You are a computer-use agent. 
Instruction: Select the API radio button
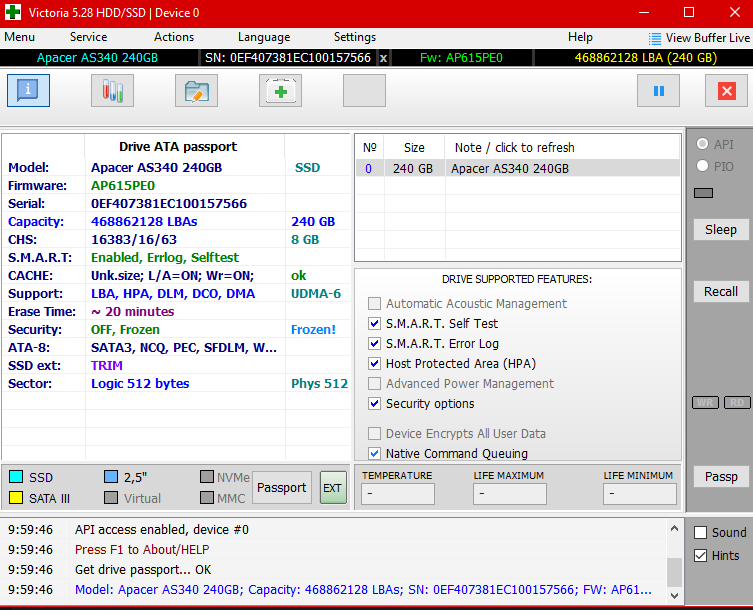click(x=702, y=144)
